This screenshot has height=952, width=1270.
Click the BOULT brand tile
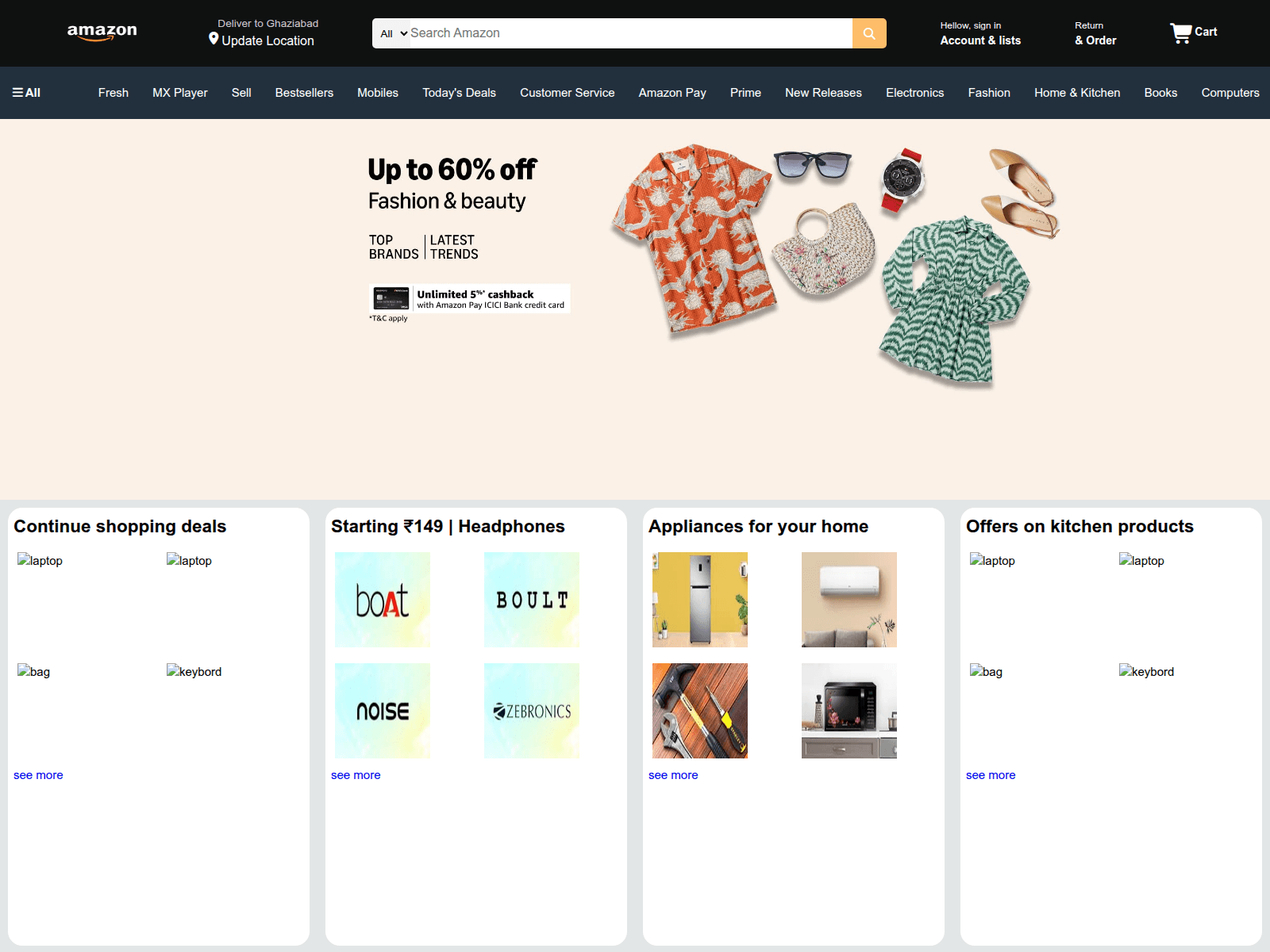tap(532, 600)
